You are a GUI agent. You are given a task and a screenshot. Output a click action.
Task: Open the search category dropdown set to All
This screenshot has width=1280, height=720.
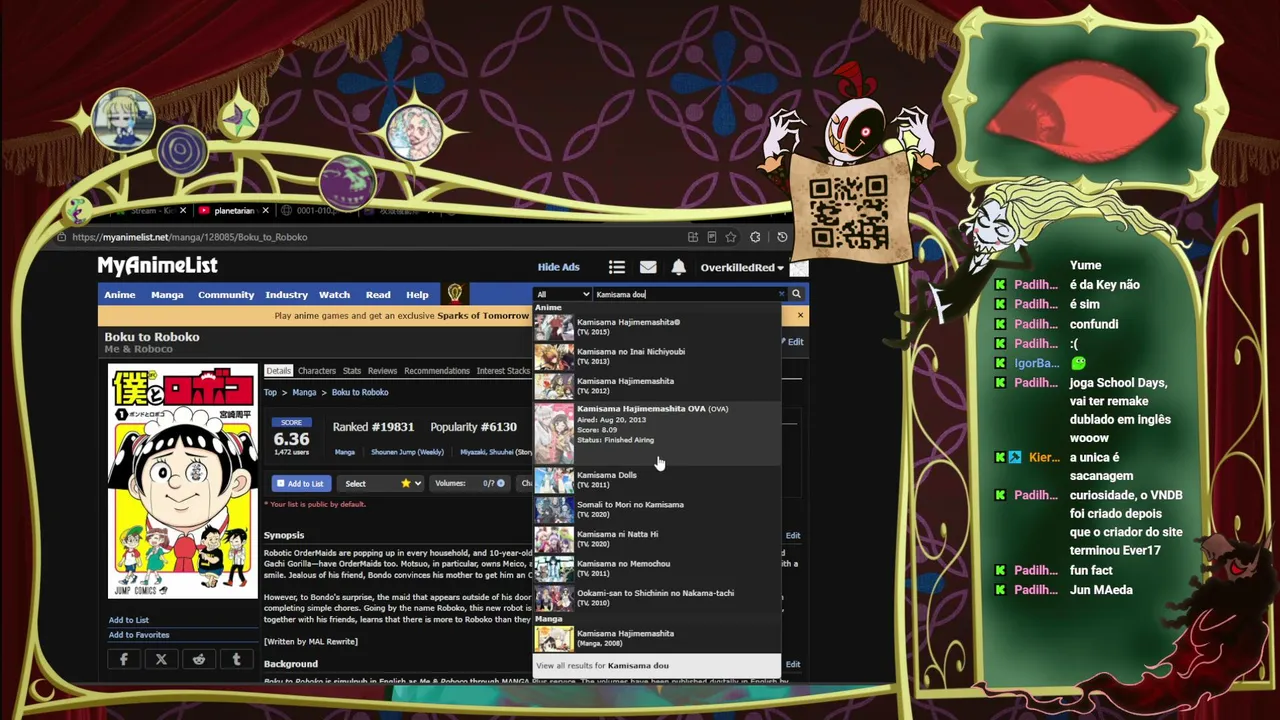(x=563, y=294)
